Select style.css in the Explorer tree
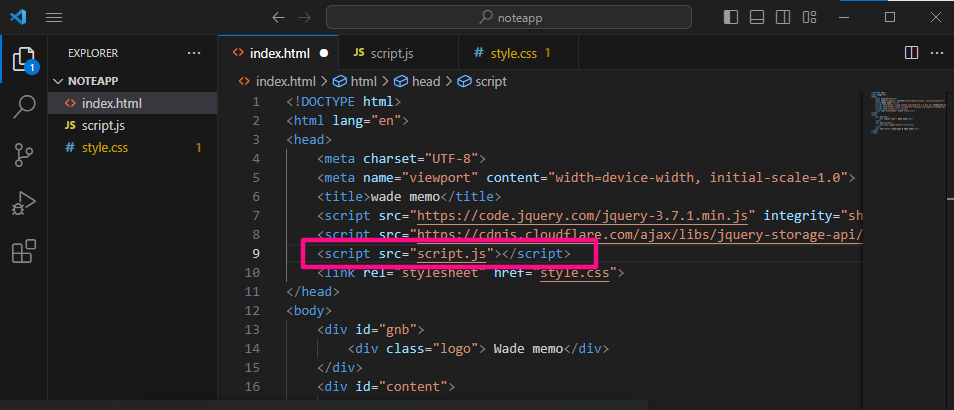This screenshot has width=954, height=410. pos(133,147)
